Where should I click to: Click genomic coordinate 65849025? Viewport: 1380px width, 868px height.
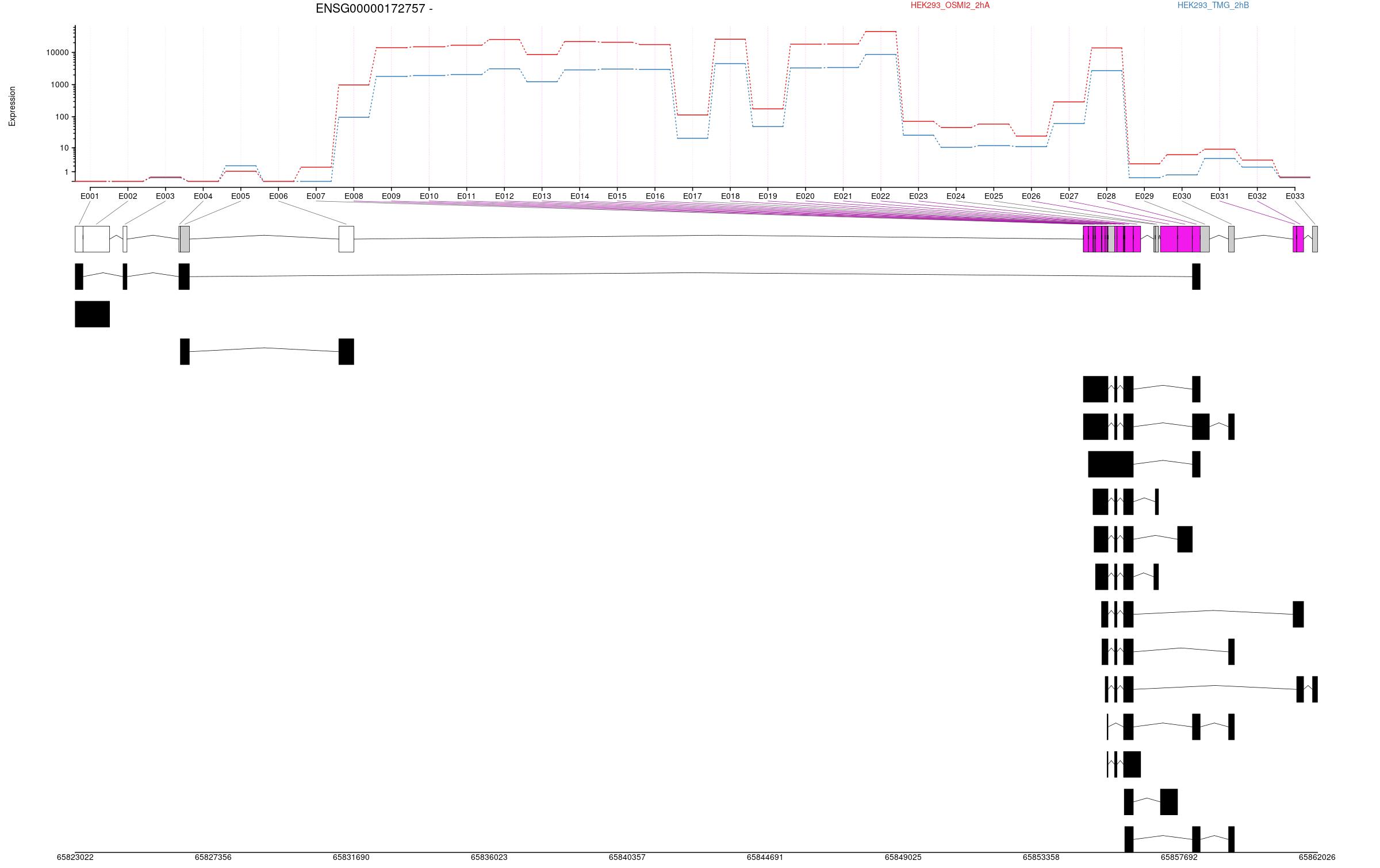[x=903, y=857]
